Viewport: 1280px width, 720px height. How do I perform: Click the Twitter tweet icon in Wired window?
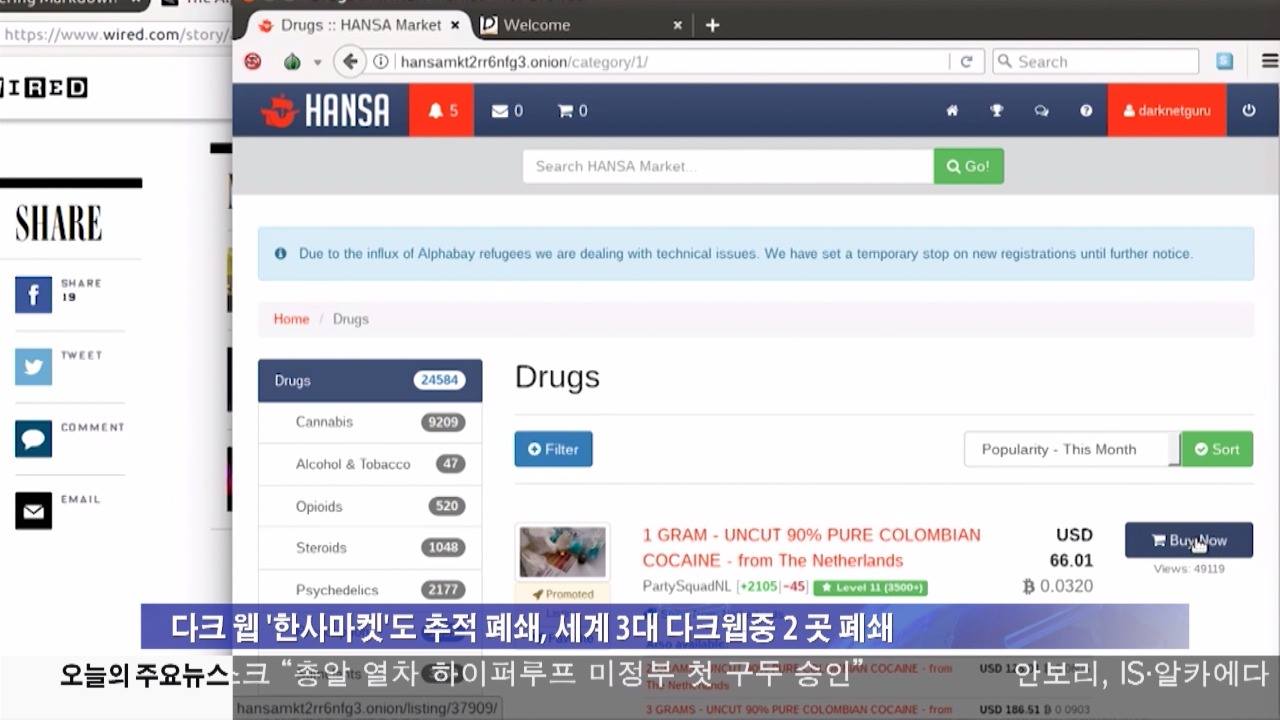click(x=33, y=367)
